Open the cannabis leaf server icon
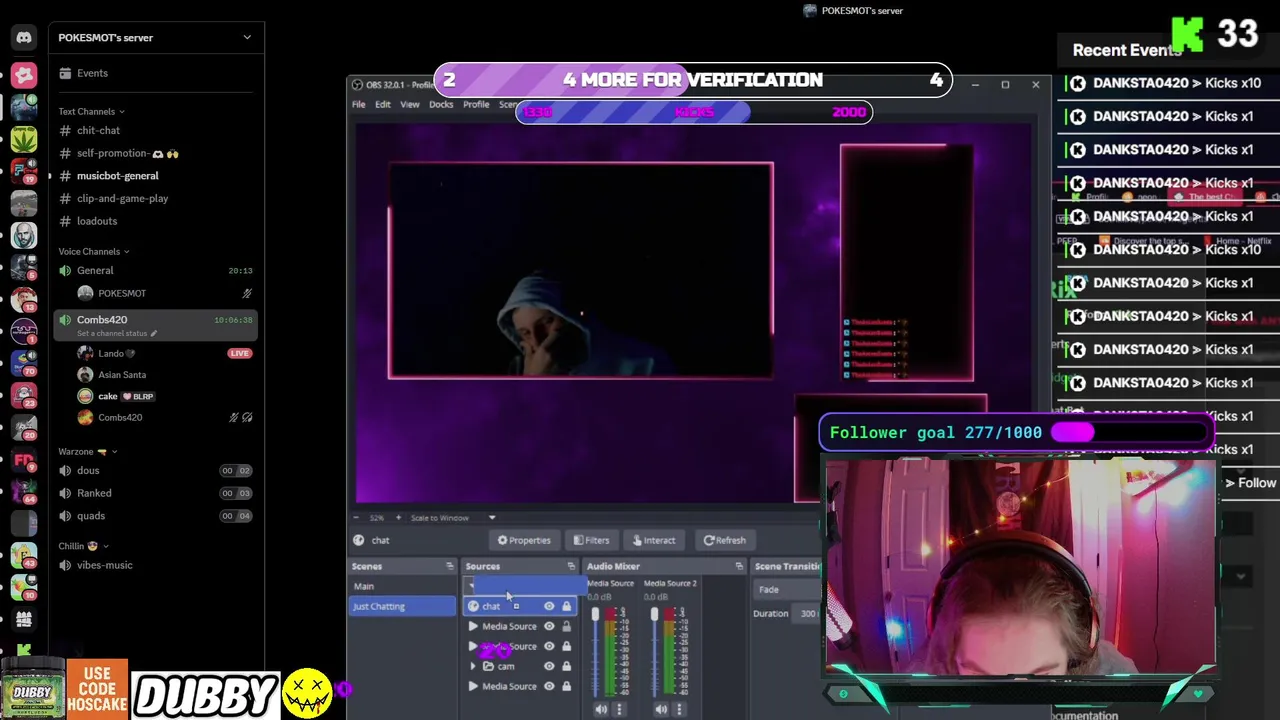 point(24,139)
